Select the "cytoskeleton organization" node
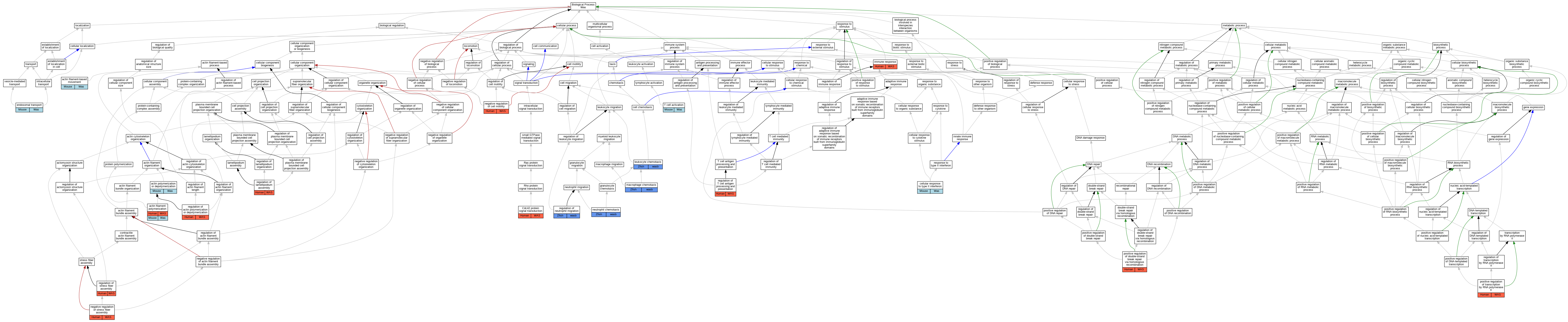This screenshot has height=322, width=1568. coord(365,108)
